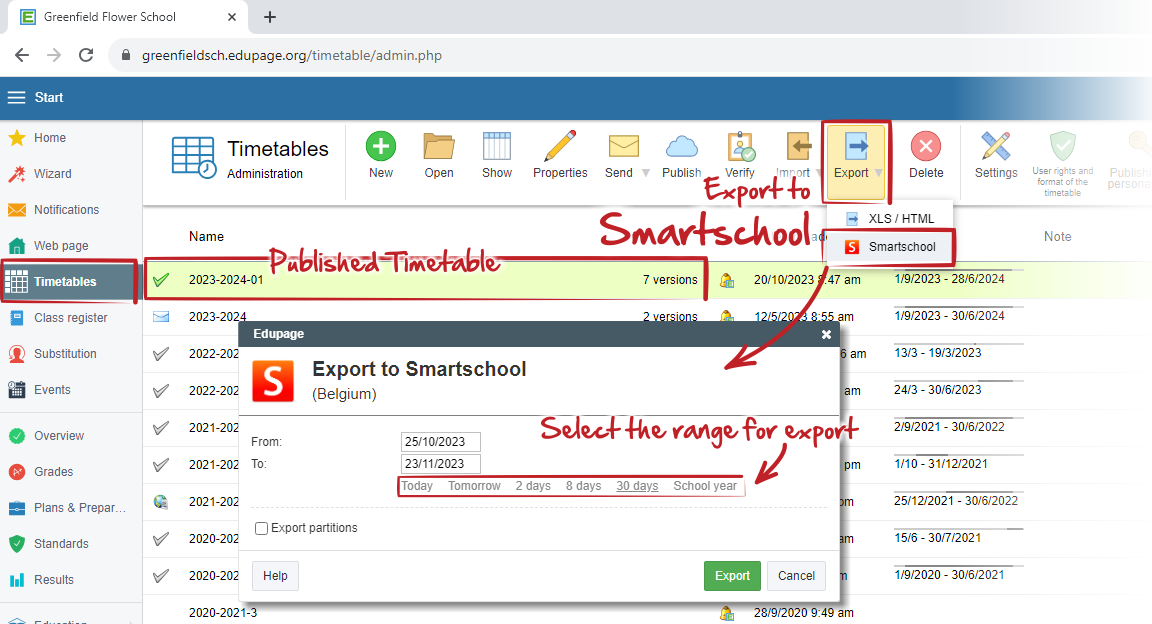This screenshot has width=1152, height=624.
Task: Set export range to 2 days
Action: pyautogui.click(x=533, y=486)
